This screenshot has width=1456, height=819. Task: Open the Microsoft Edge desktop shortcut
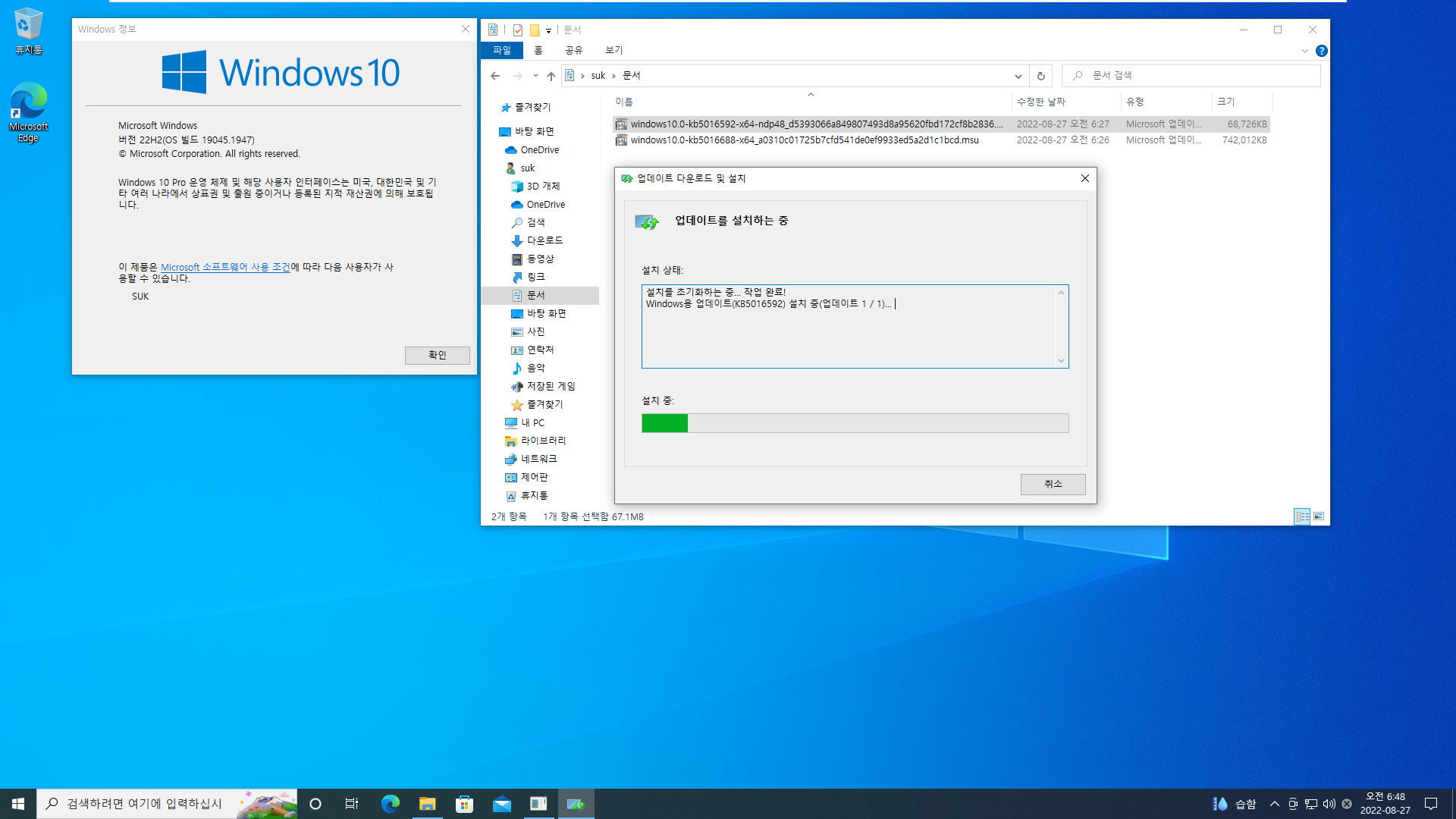(x=28, y=112)
